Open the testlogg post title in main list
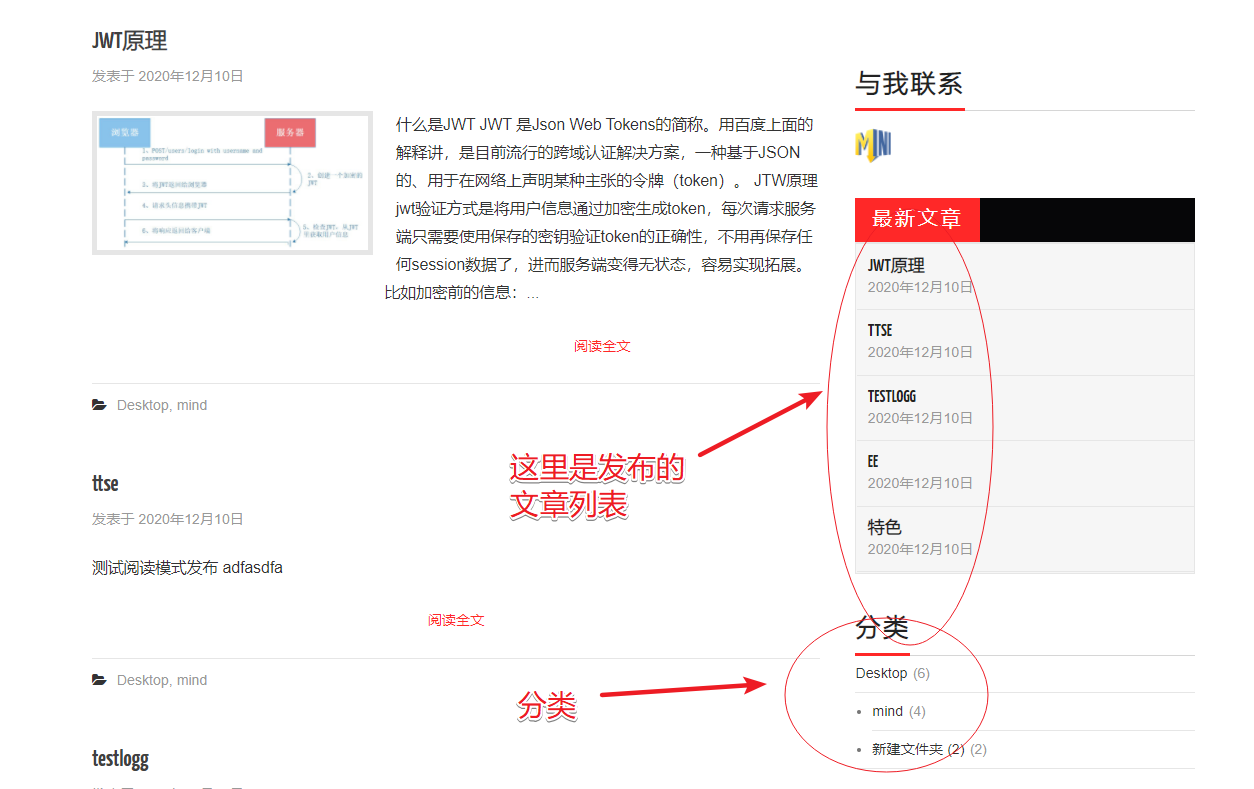Viewport: 1254px width, 789px height. [120, 759]
